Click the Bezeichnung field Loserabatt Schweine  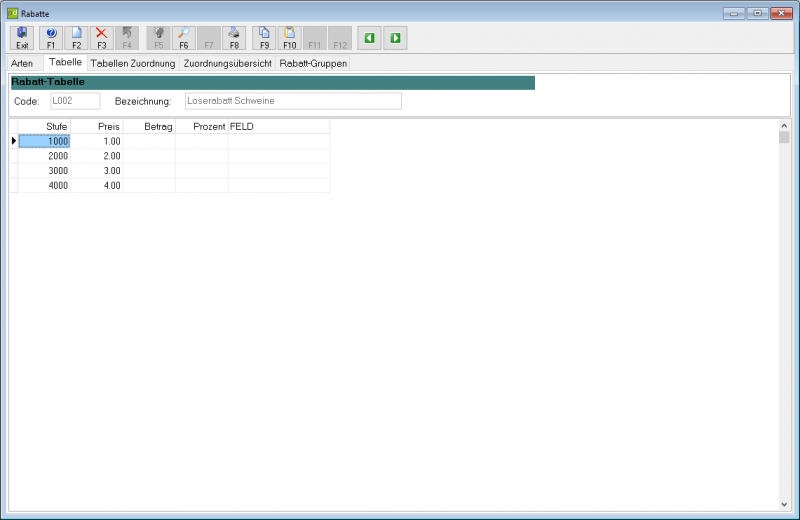tap(293, 101)
